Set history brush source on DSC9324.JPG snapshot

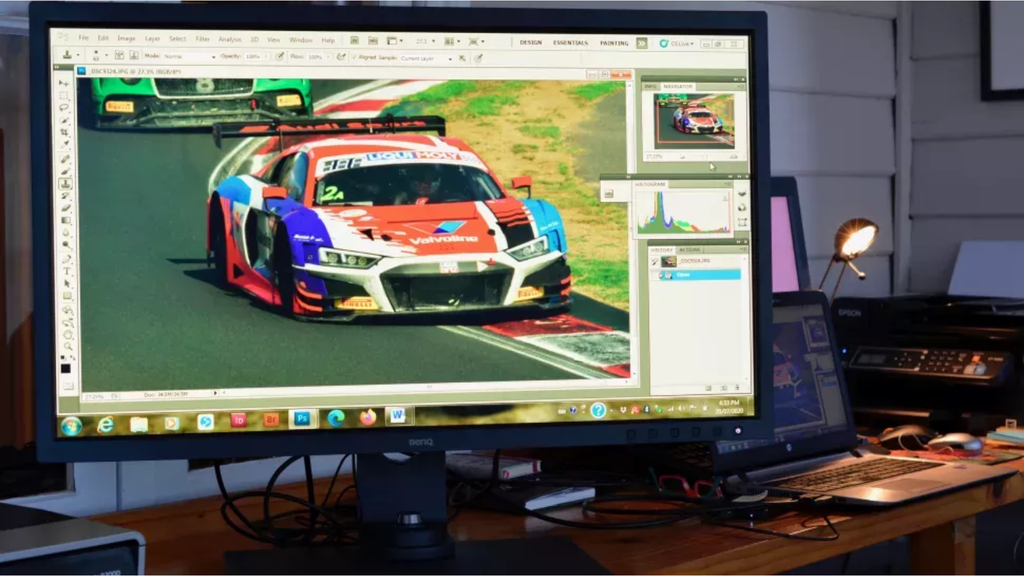[x=654, y=262]
